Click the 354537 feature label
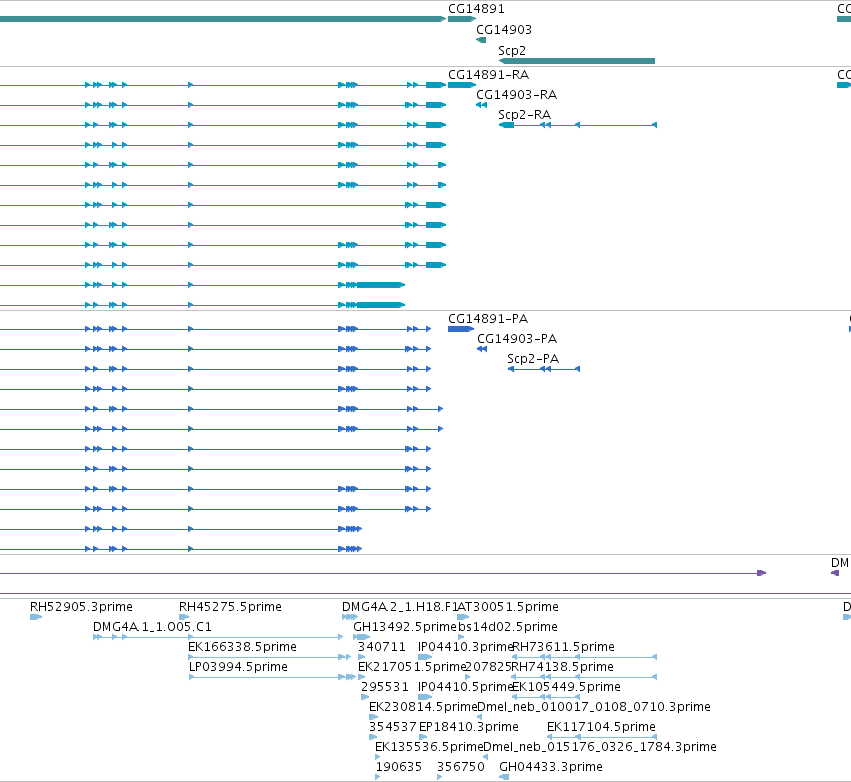This screenshot has width=851, height=782. 392,727
